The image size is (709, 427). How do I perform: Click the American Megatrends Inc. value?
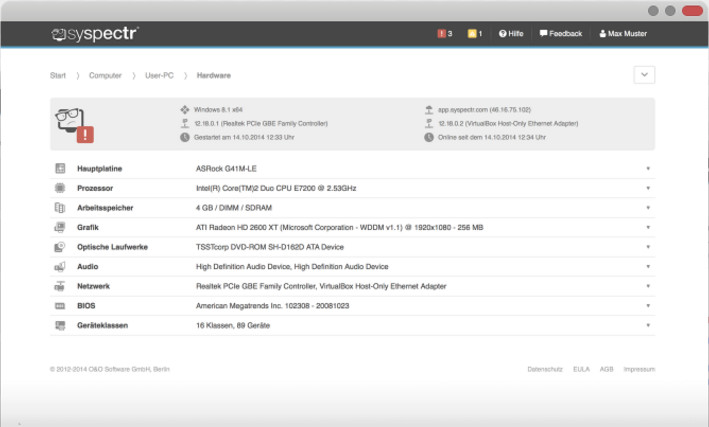pos(272,306)
